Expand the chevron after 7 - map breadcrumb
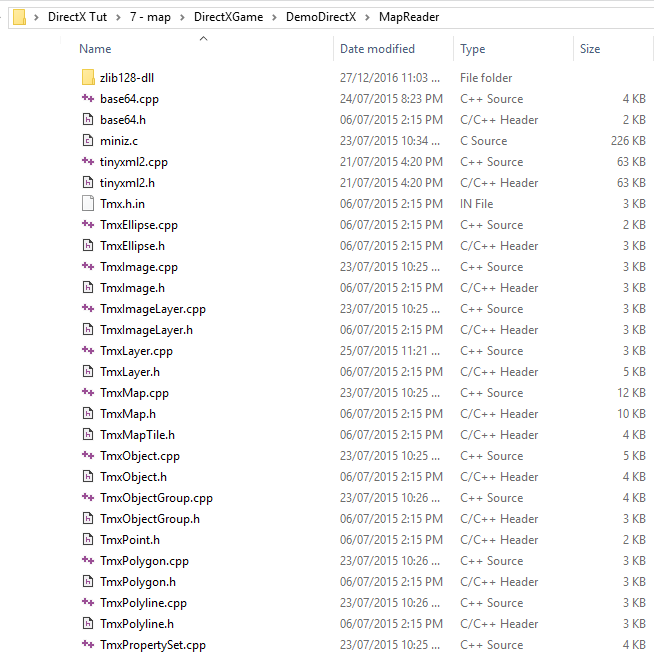Viewport: 654px width, 657px height. click(x=182, y=17)
